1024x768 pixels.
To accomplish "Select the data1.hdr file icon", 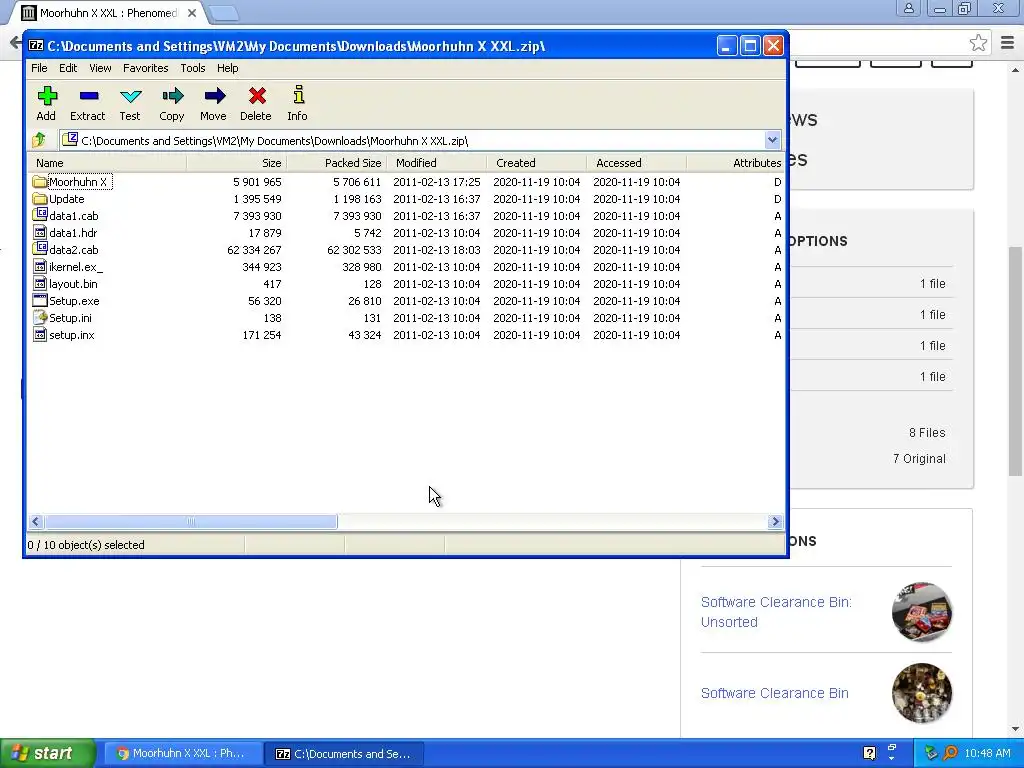I will click(x=39, y=232).
